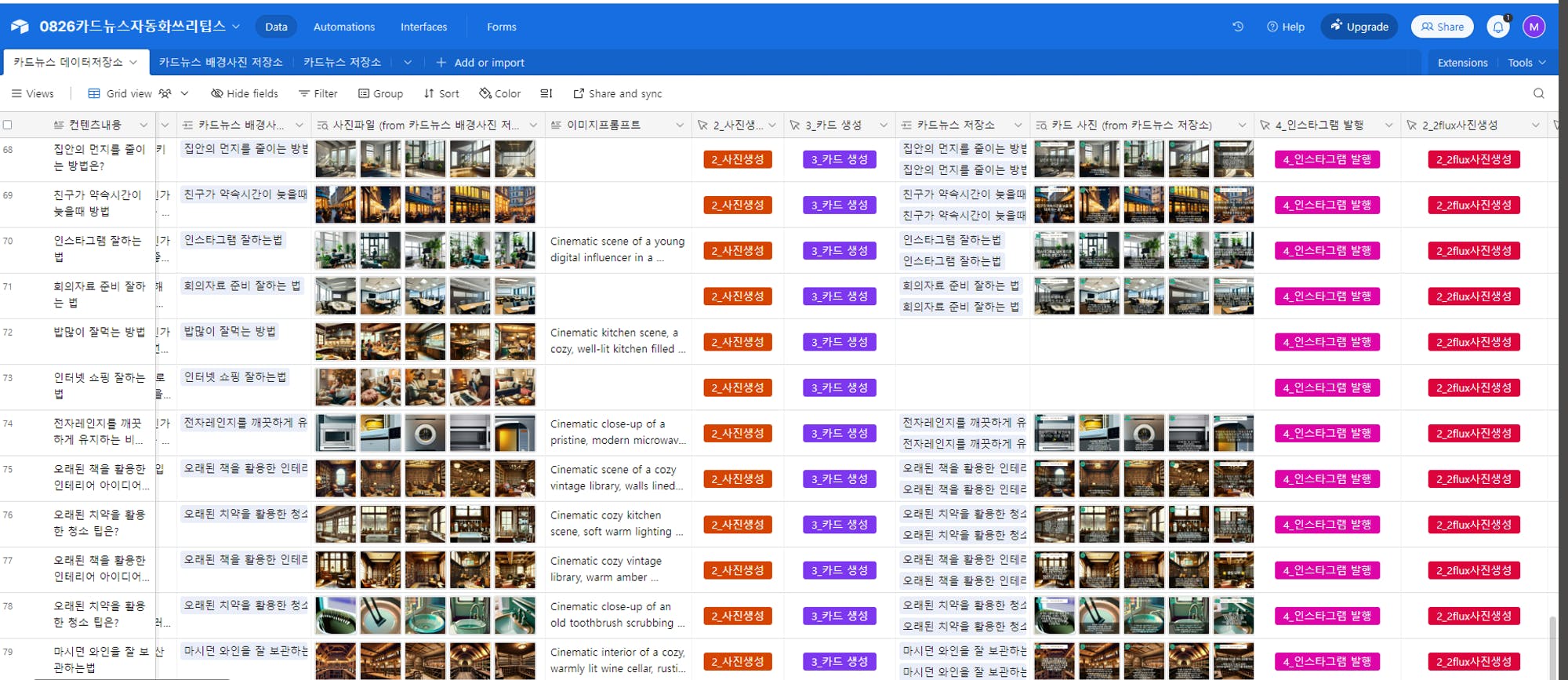This screenshot has height=680, width=1568.
Task: Open Share and sync options
Action: click(618, 93)
